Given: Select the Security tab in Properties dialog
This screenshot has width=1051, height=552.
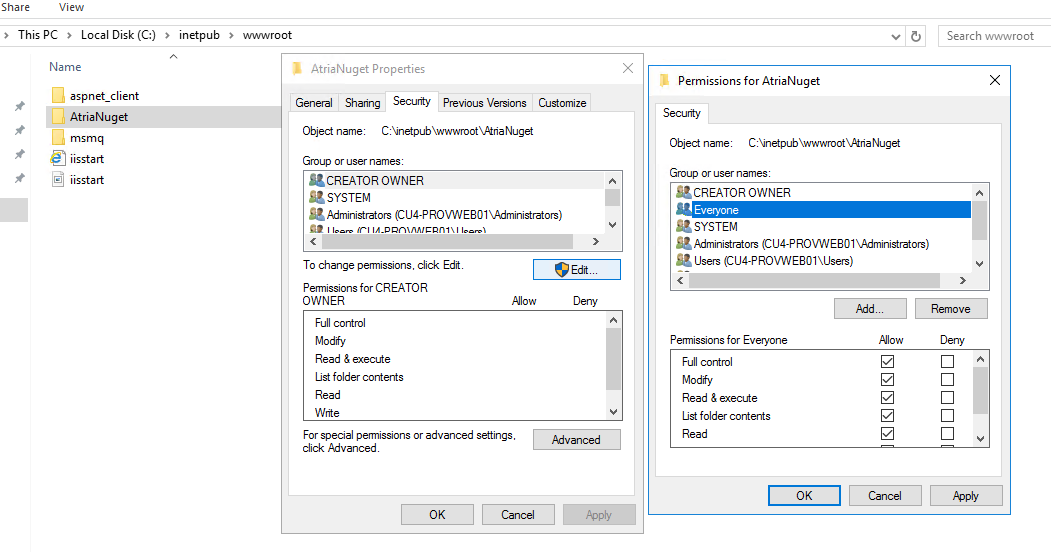Looking at the screenshot, I should pos(412,101).
